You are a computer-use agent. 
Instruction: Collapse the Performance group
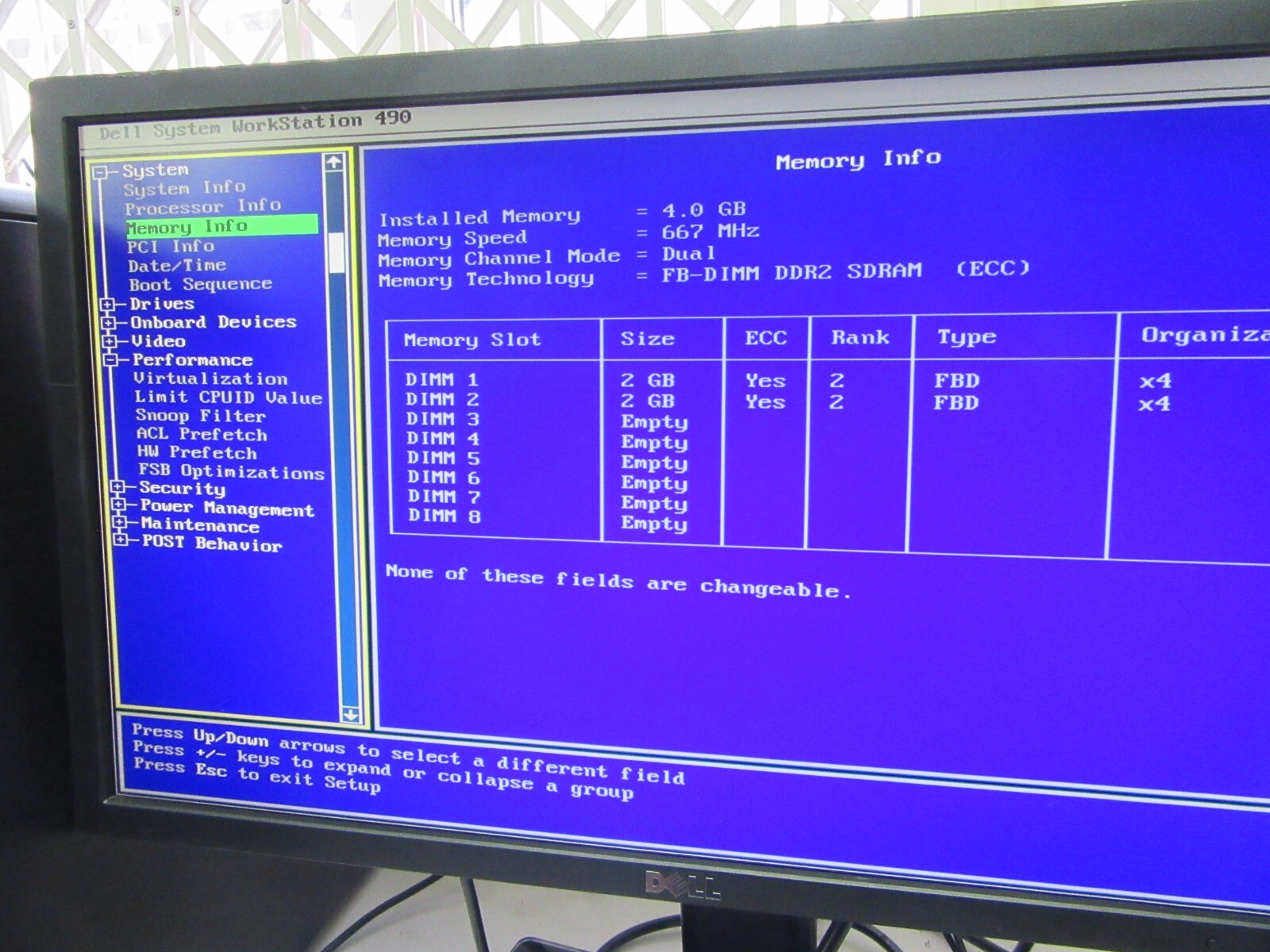tap(112, 361)
